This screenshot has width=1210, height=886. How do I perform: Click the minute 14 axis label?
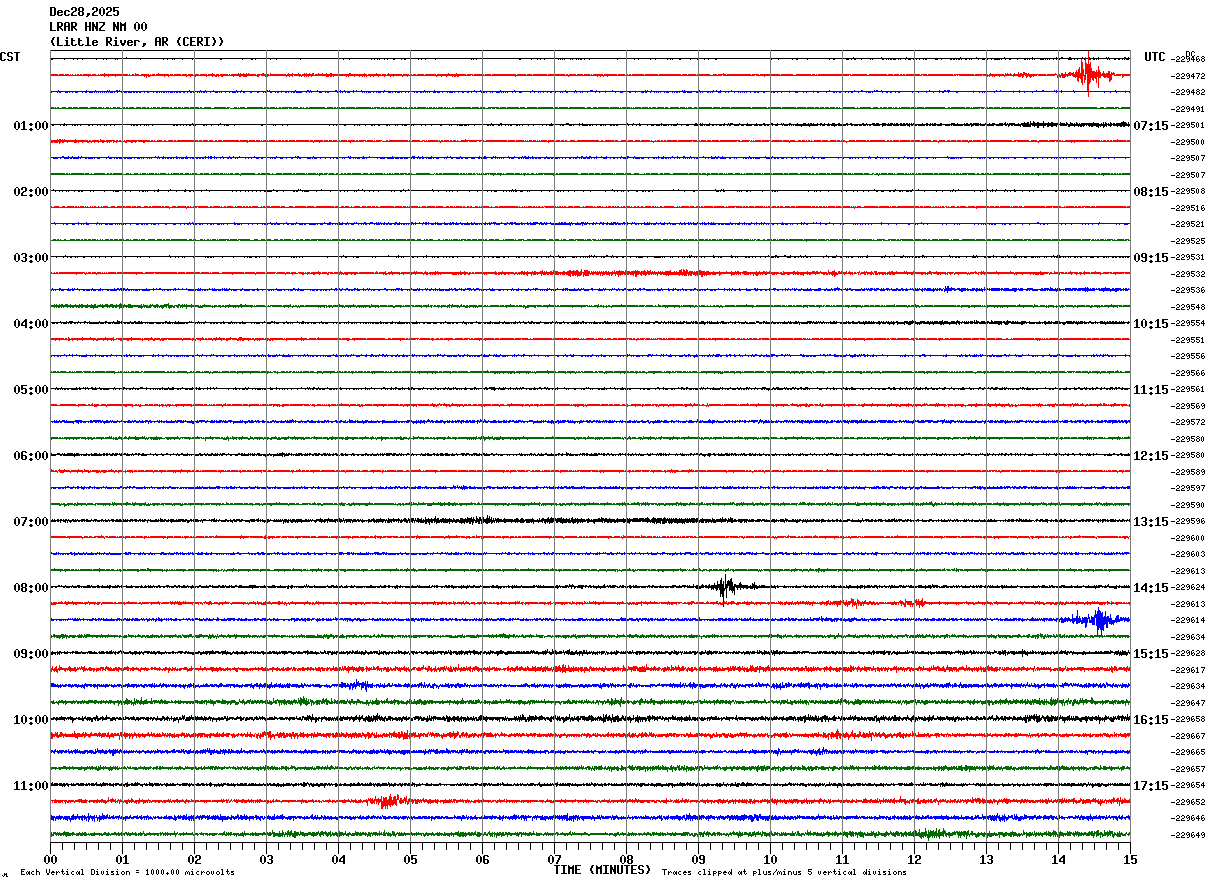[1058, 859]
